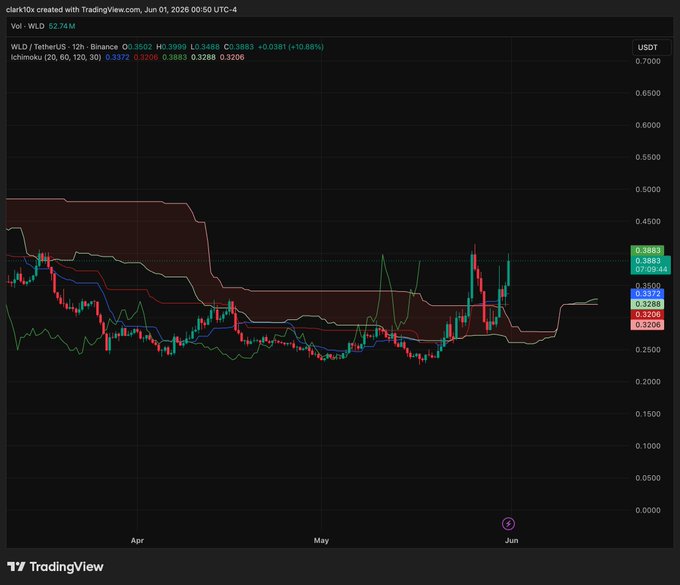
Task: Click current price tag with countdown 07:09:44
Action: click(651, 265)
